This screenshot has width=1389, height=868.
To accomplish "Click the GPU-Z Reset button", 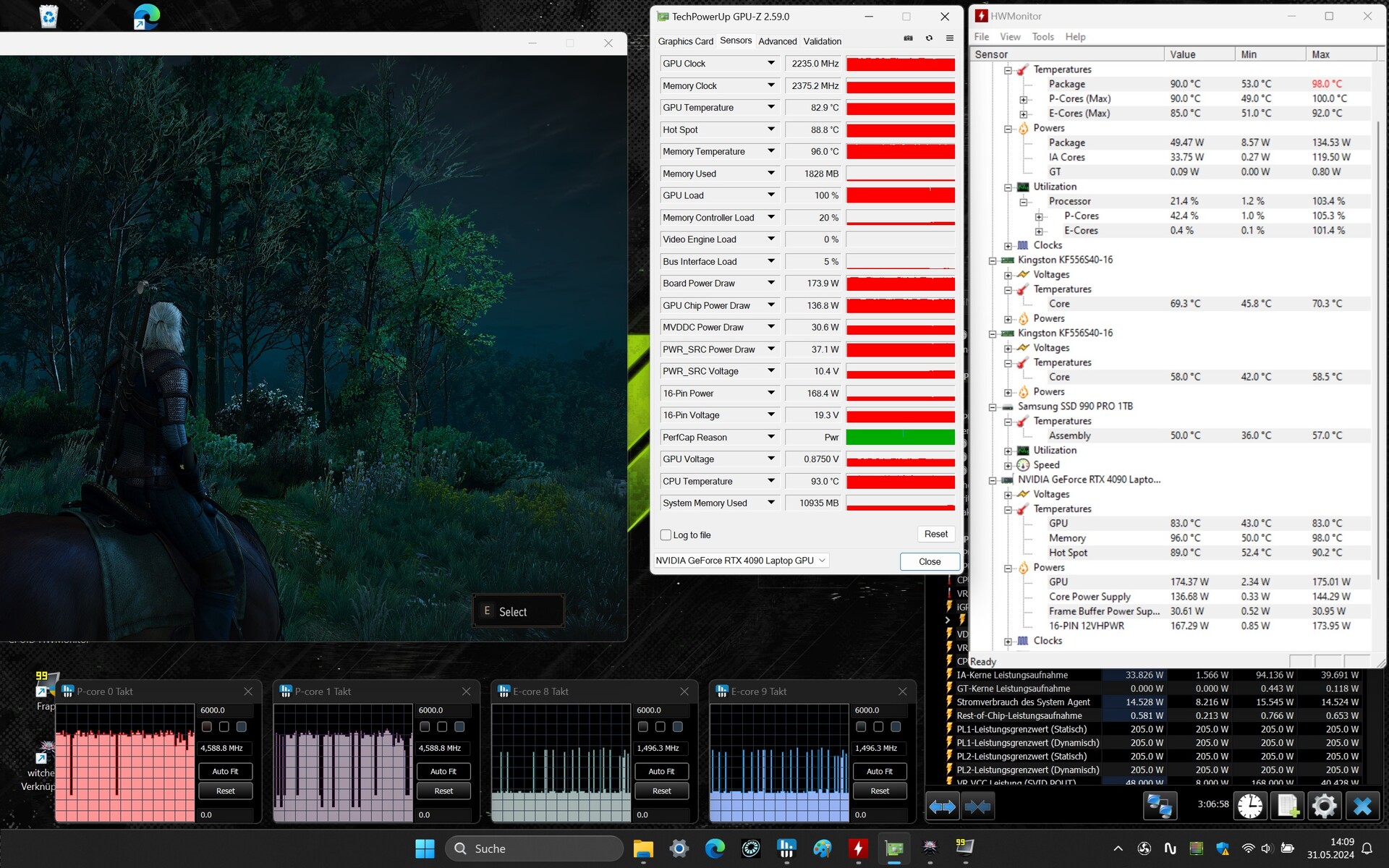I will 935,534.
